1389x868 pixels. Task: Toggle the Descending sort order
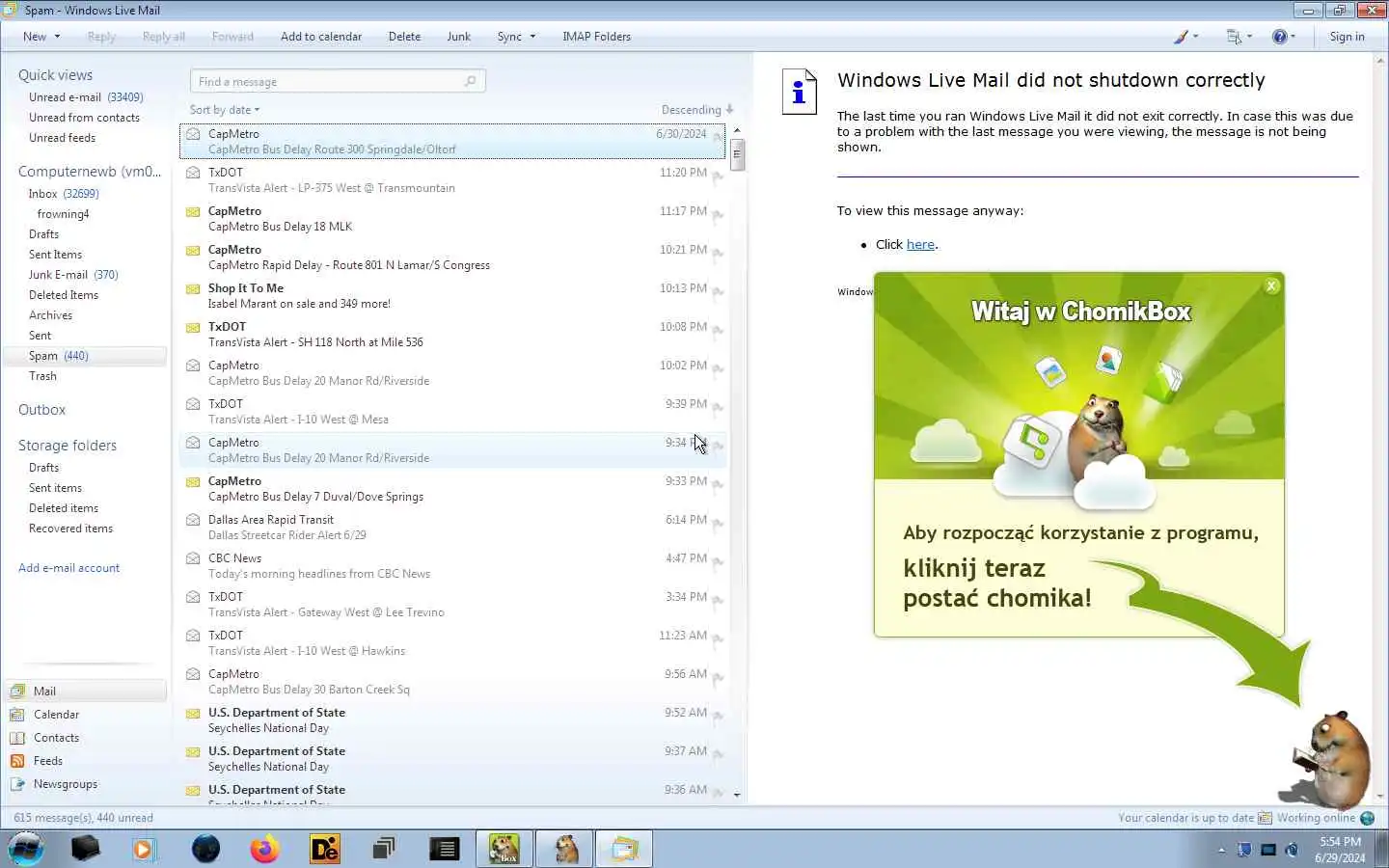(x=697, y=110)
